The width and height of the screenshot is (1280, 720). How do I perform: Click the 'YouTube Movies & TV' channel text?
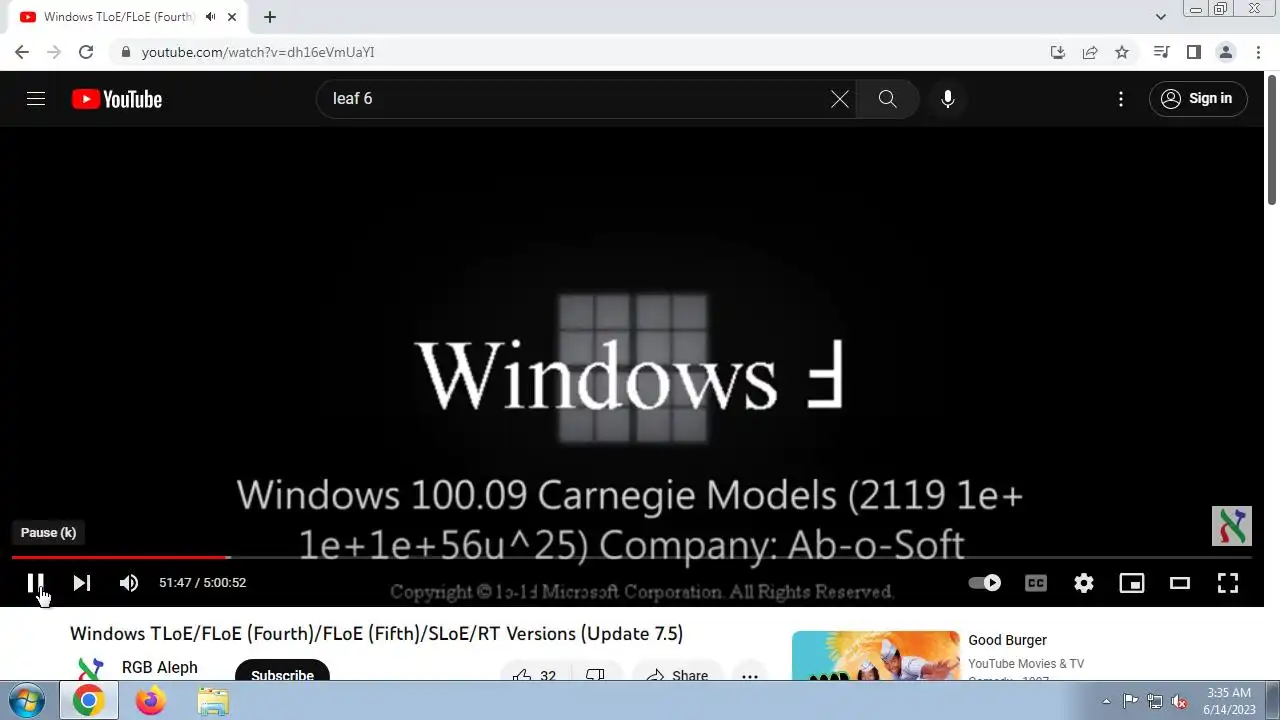click(1026, 664)
